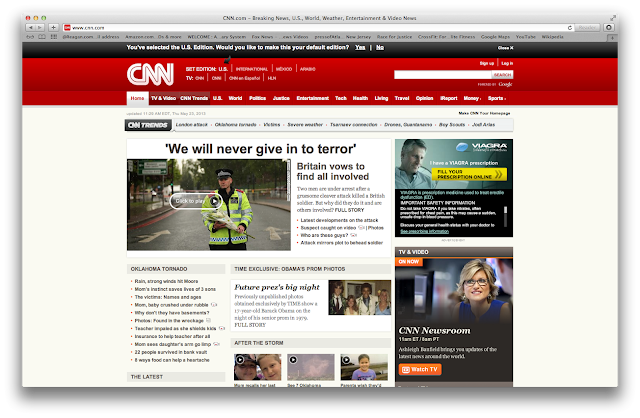Open the Boy Scouts trend
The width and height of the screenshot is (640, 418).
tap(452, 125)
